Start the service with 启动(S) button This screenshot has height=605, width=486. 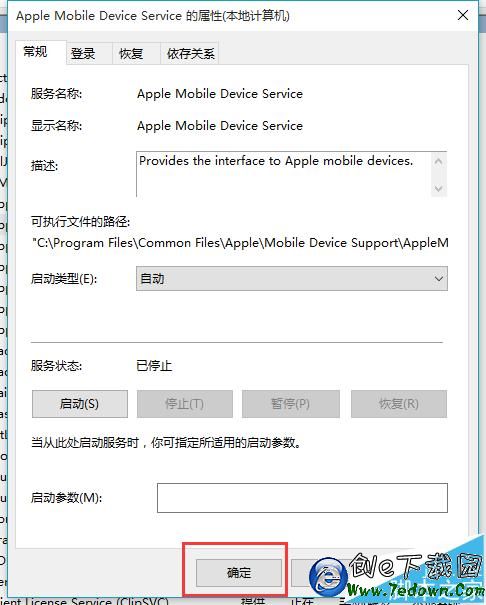click(x=80, y=404)
